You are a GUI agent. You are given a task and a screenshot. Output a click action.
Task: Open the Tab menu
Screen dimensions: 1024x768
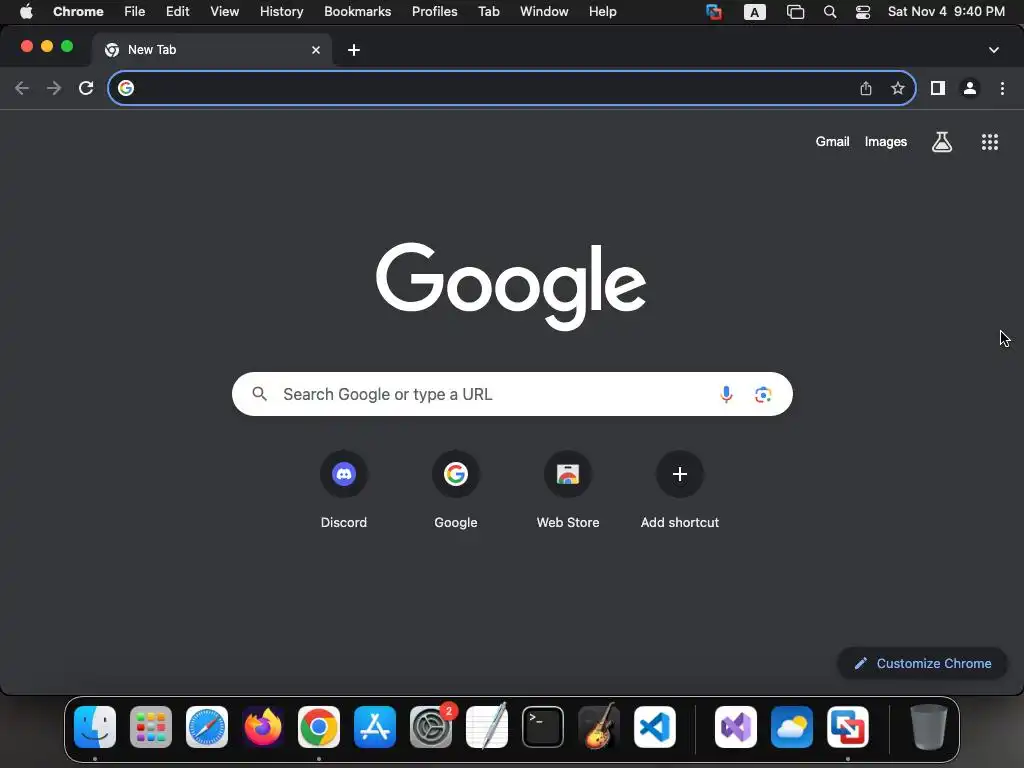tap(488, 12)
